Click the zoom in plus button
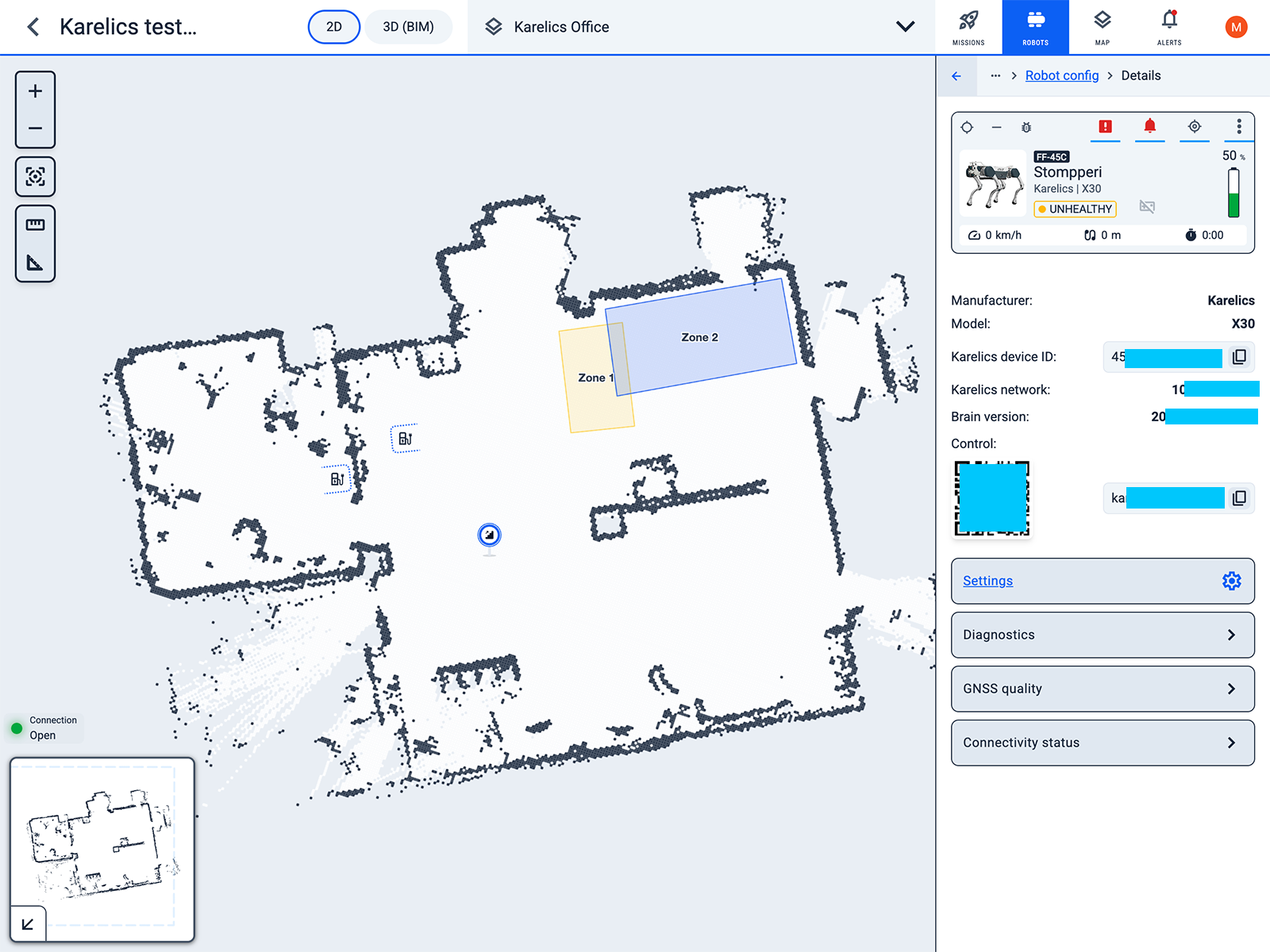This screenshot has width=1270, height=952. click(x=35, y=91)
